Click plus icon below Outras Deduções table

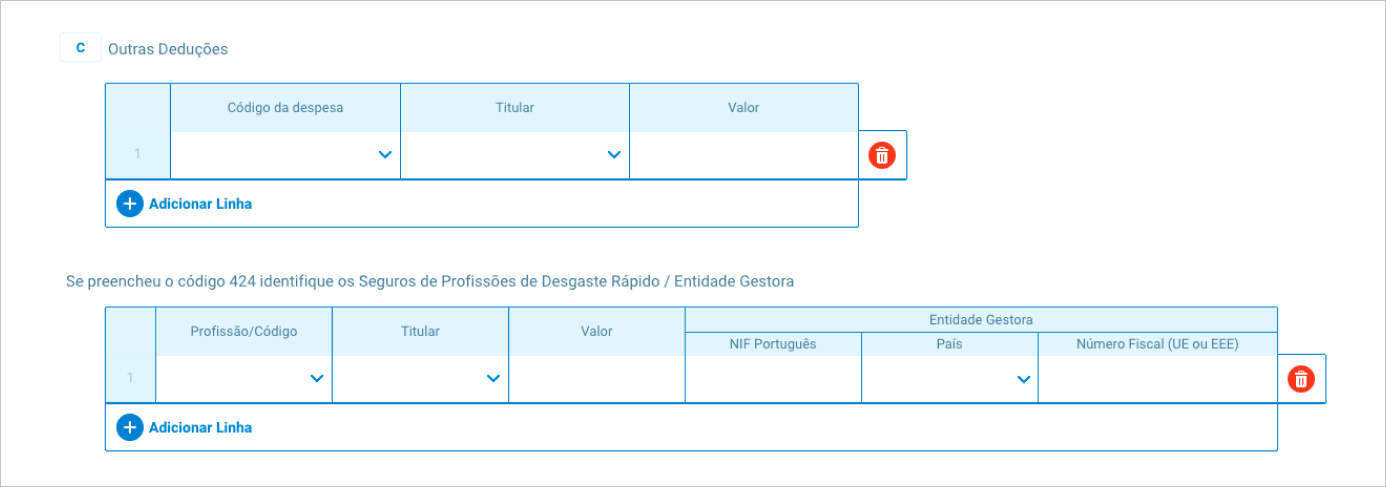click(x=130, y=204)
